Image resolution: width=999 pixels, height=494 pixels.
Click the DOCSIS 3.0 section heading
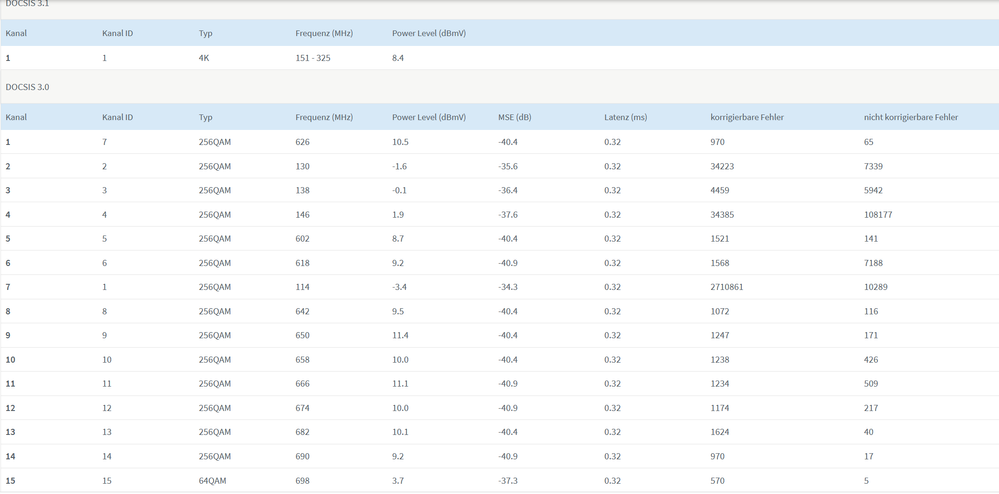[x=27, y=87]
